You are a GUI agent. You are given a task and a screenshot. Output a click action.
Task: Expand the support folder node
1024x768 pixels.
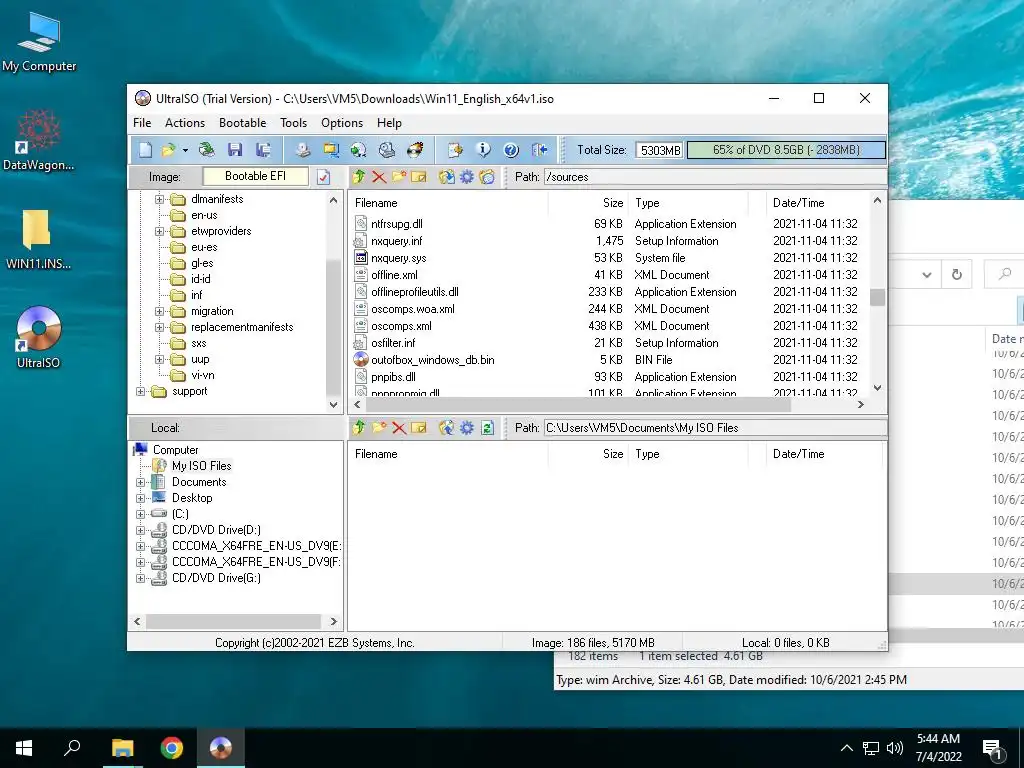140,391
